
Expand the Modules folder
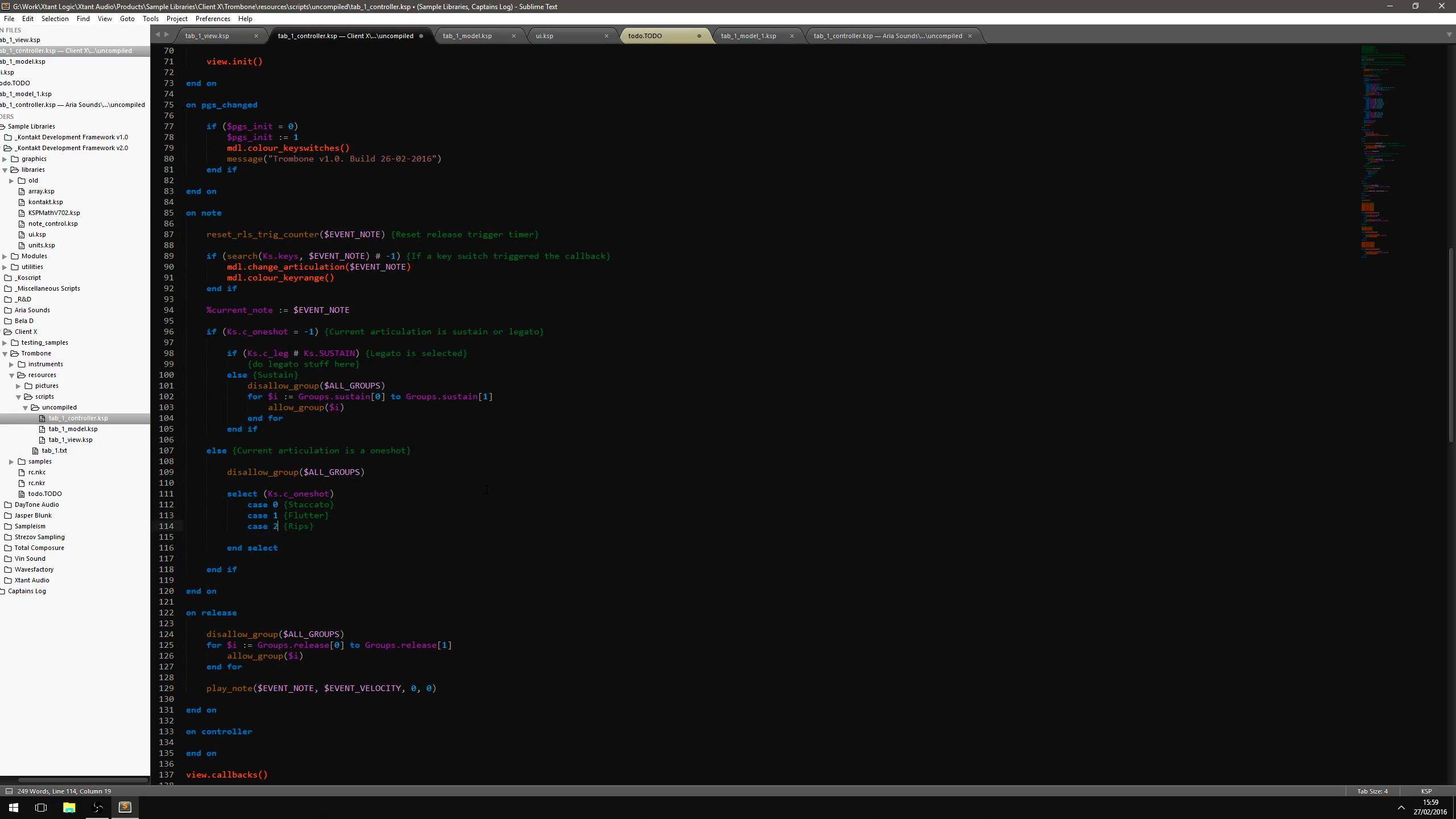[5, 257]
